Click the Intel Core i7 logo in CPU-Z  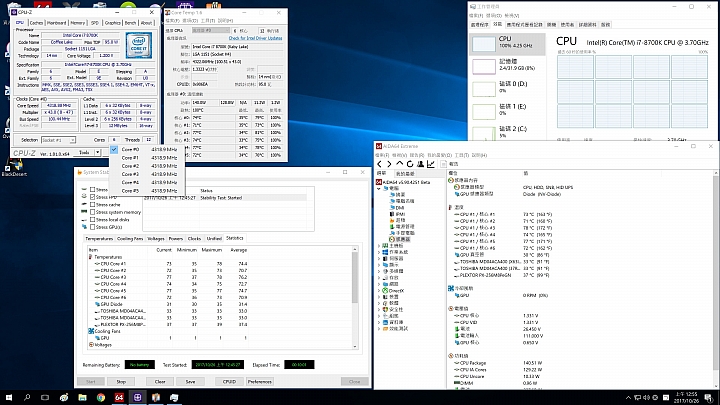point(139,45)
